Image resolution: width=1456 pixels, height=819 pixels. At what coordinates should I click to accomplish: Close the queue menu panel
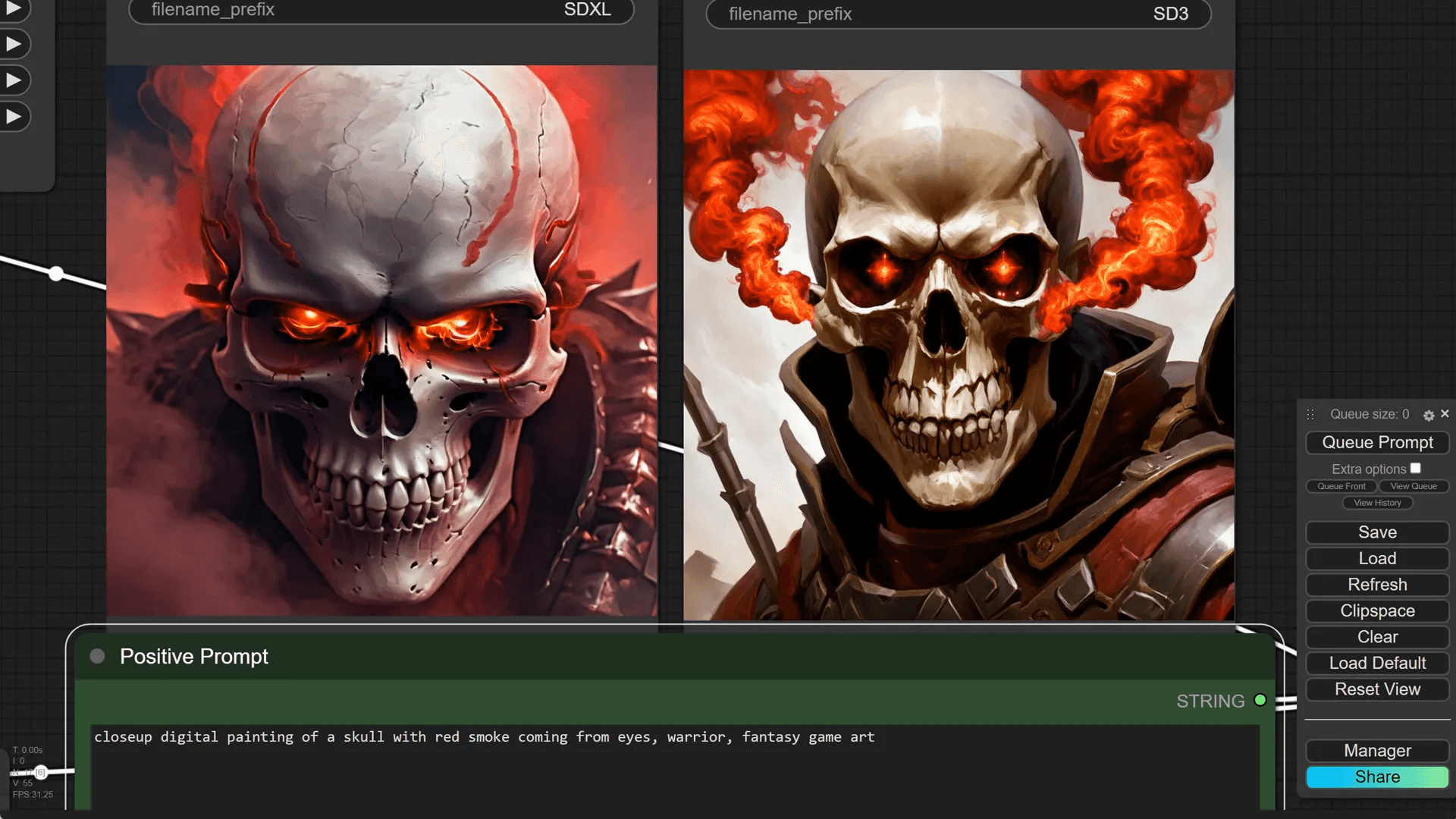click(x=1445, y=413)
